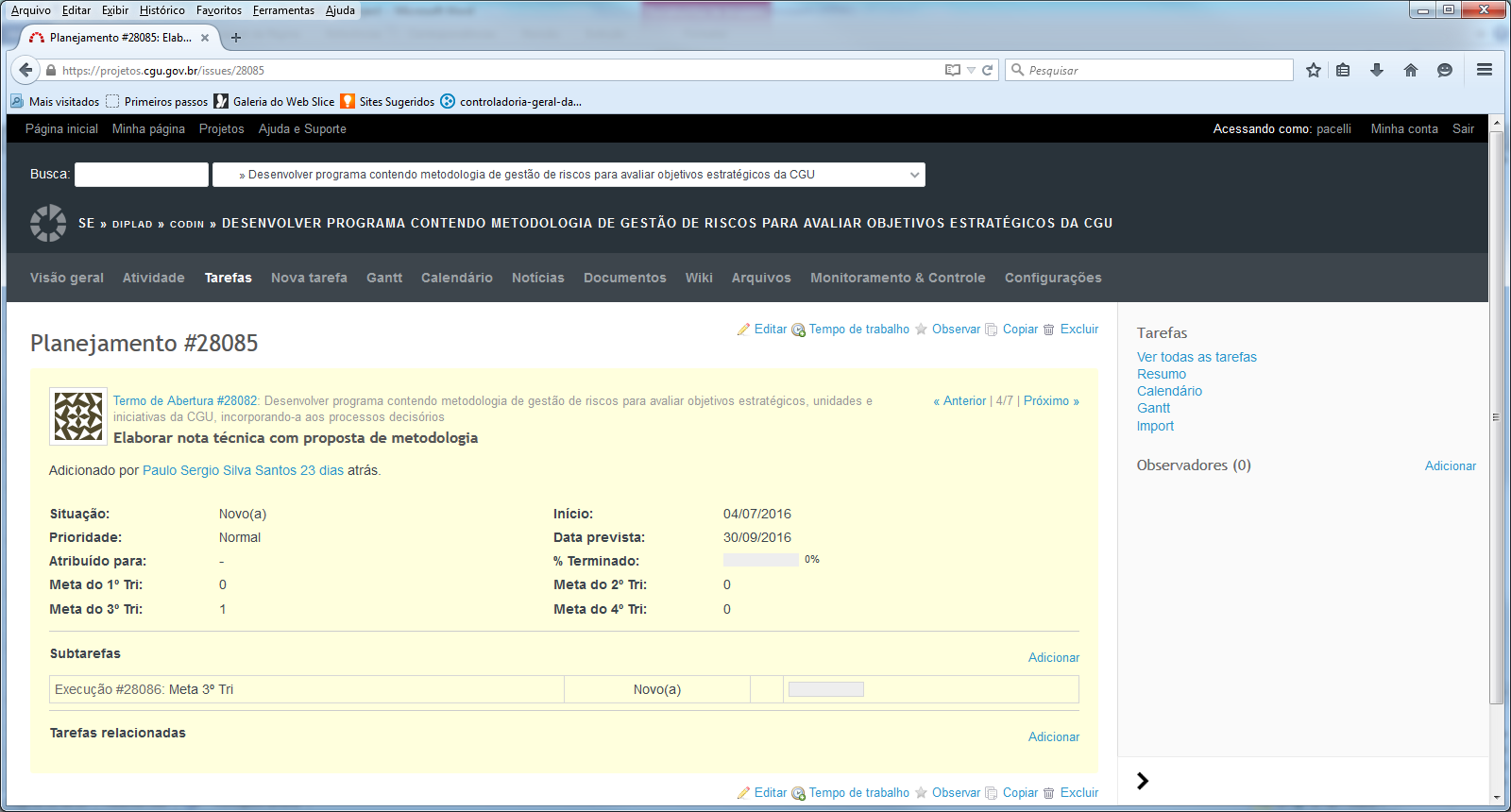The width and height of the screenshot is (1511, 812).
Task: Toggle reader view icon in address bar
Action: [953, 70]
